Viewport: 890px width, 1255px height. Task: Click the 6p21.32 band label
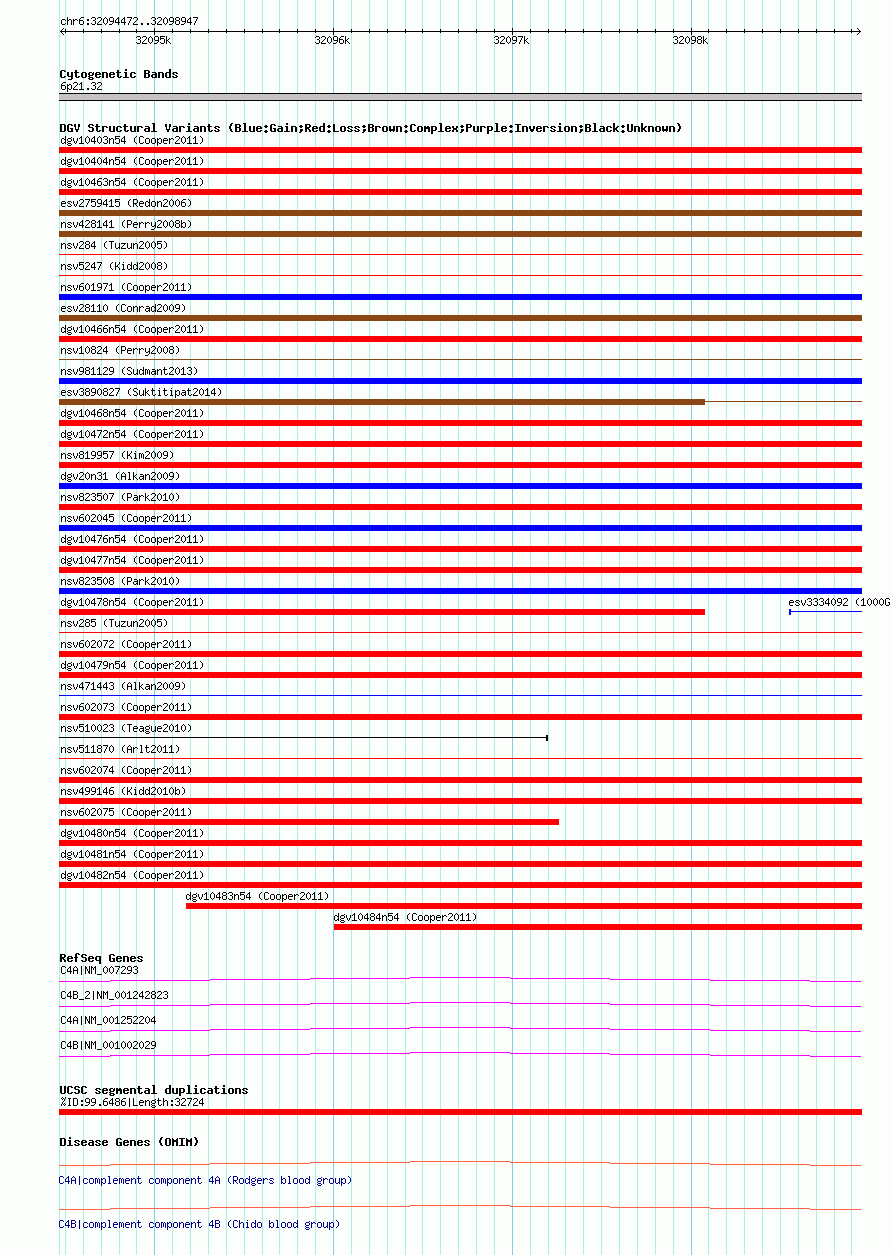(x=81, y=87)
